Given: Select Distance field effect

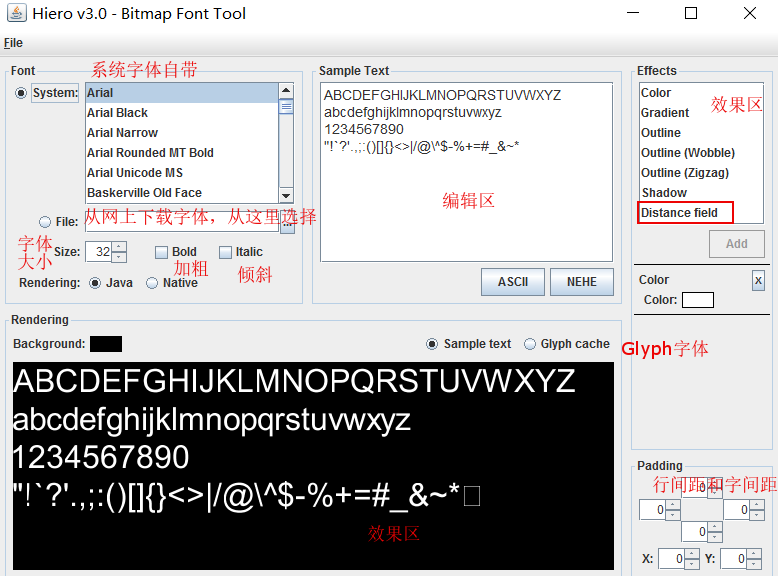Looking at the screenshot, I should coord(701,212).
